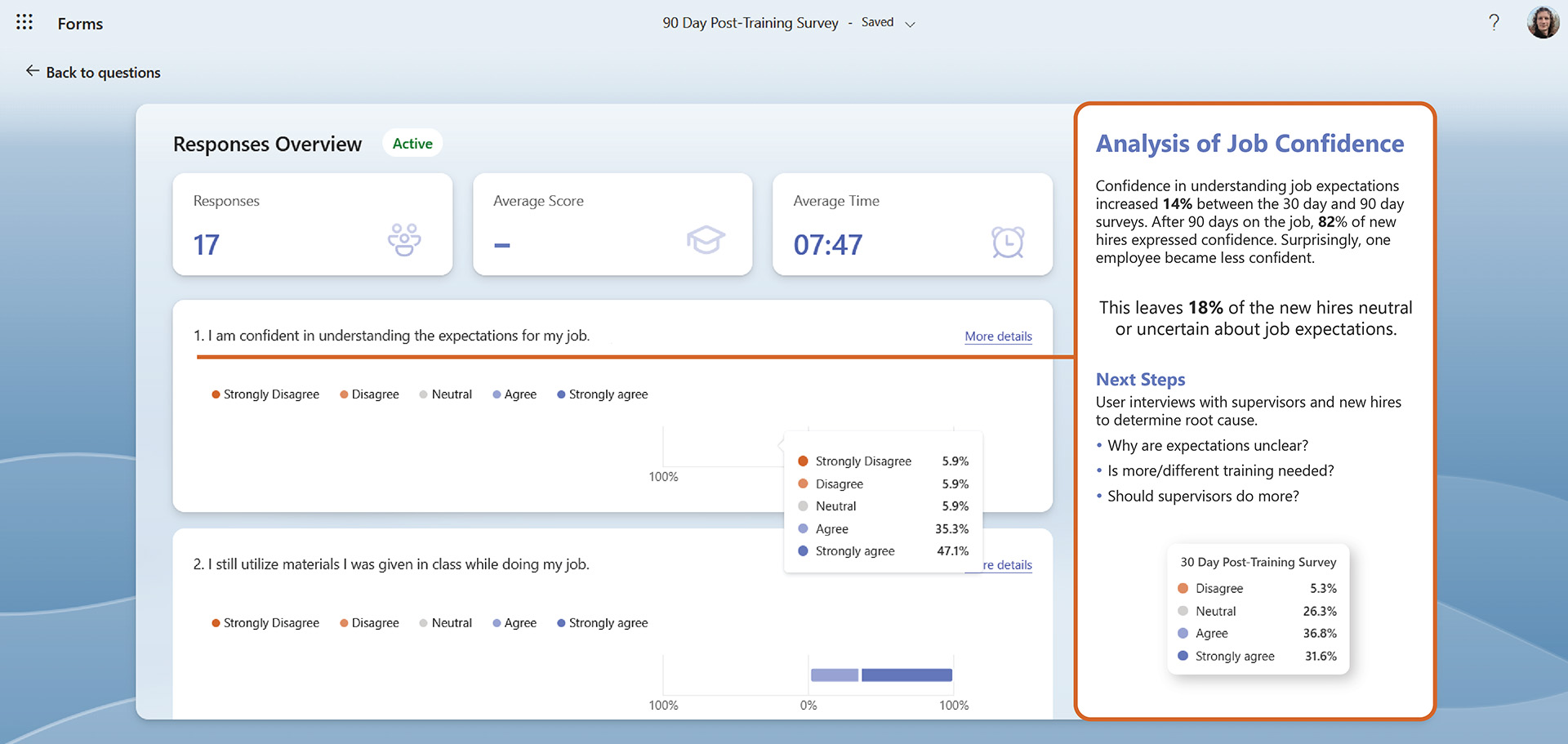Toggle Strongly Disagree legend in question 1

tap(265, 394)
